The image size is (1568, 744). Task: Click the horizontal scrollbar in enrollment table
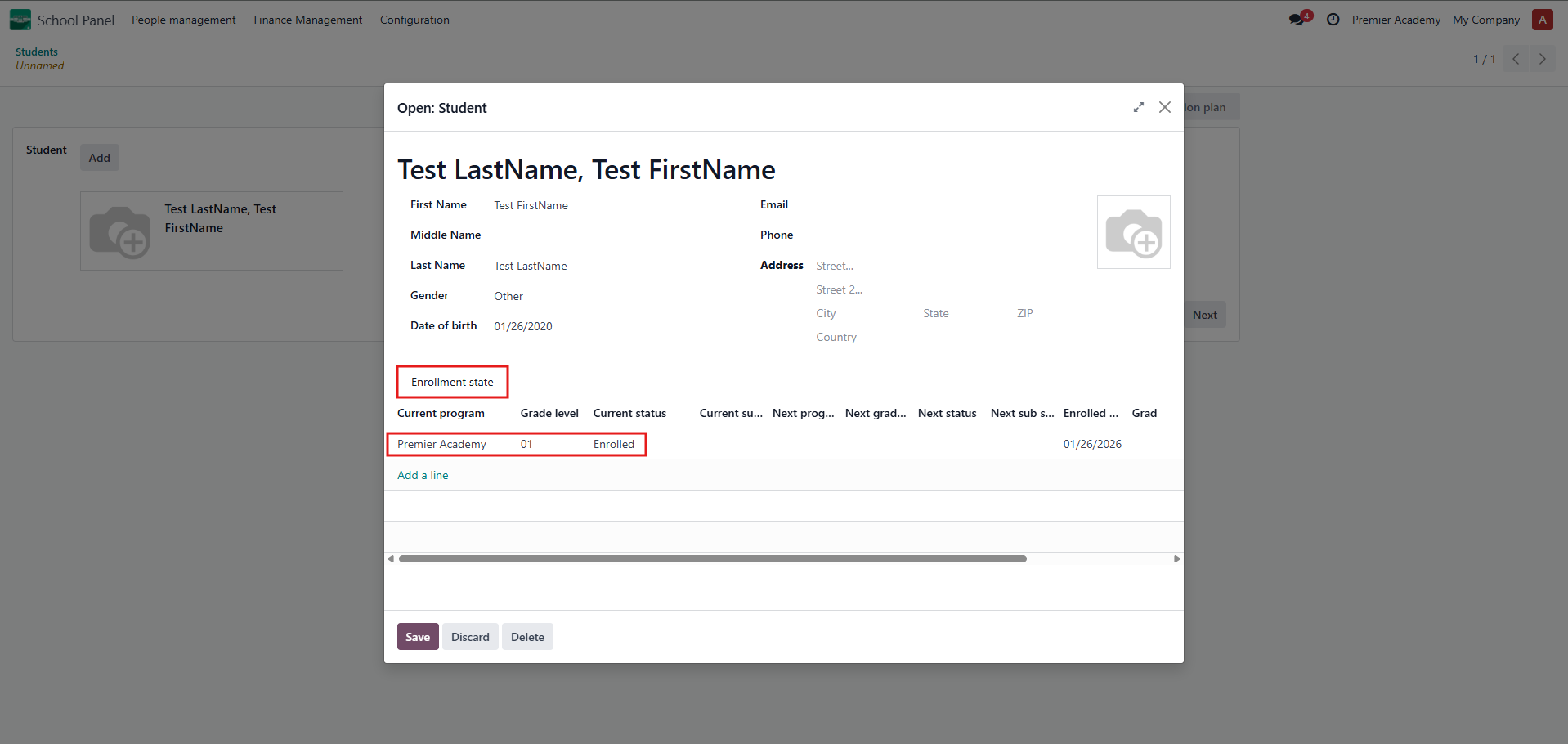[711, 559]
